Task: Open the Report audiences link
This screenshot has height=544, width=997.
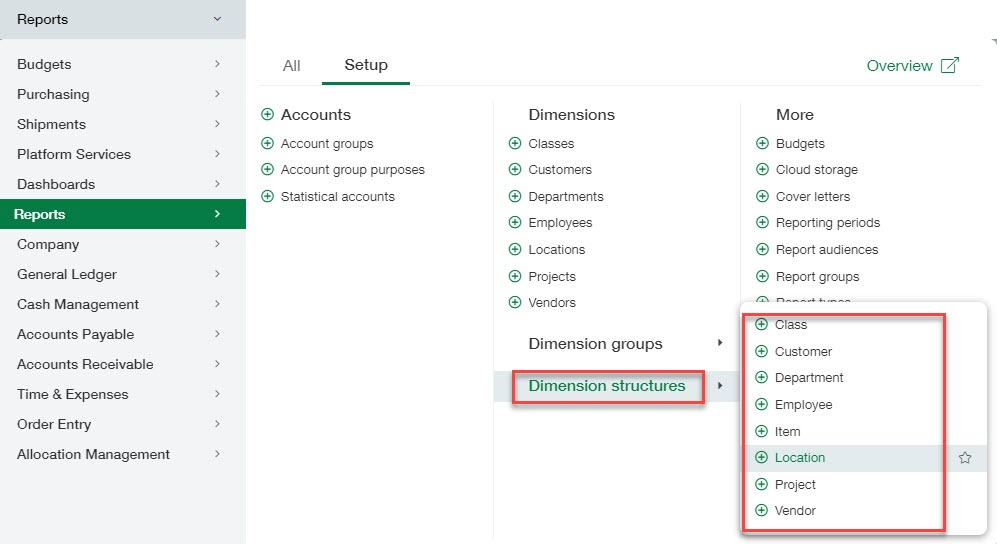Action: coord(826,250)
